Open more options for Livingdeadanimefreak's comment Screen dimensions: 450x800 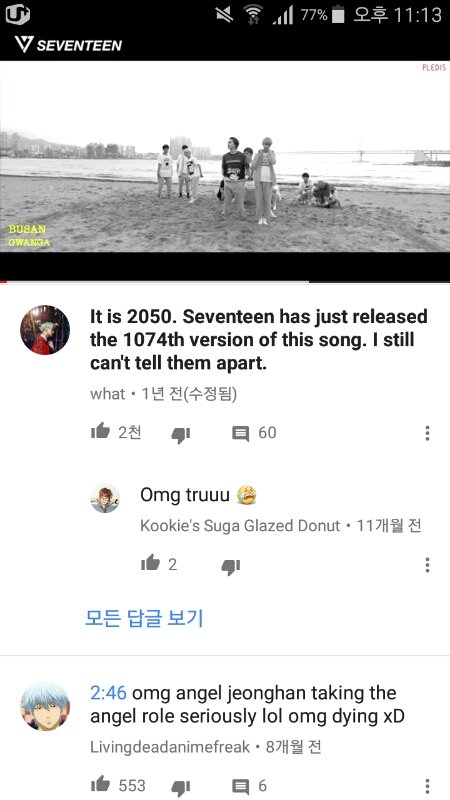pyautogui.click(x=428, y=786)
